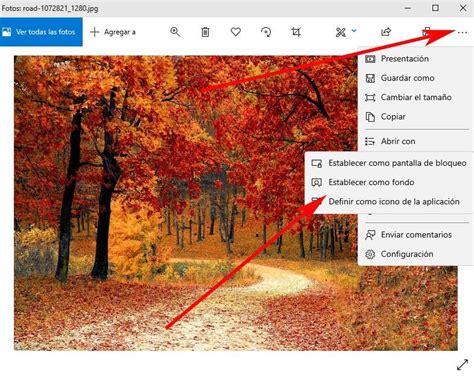
Task: Minimize the Fotos window
Action: click(x=408, y=8)
